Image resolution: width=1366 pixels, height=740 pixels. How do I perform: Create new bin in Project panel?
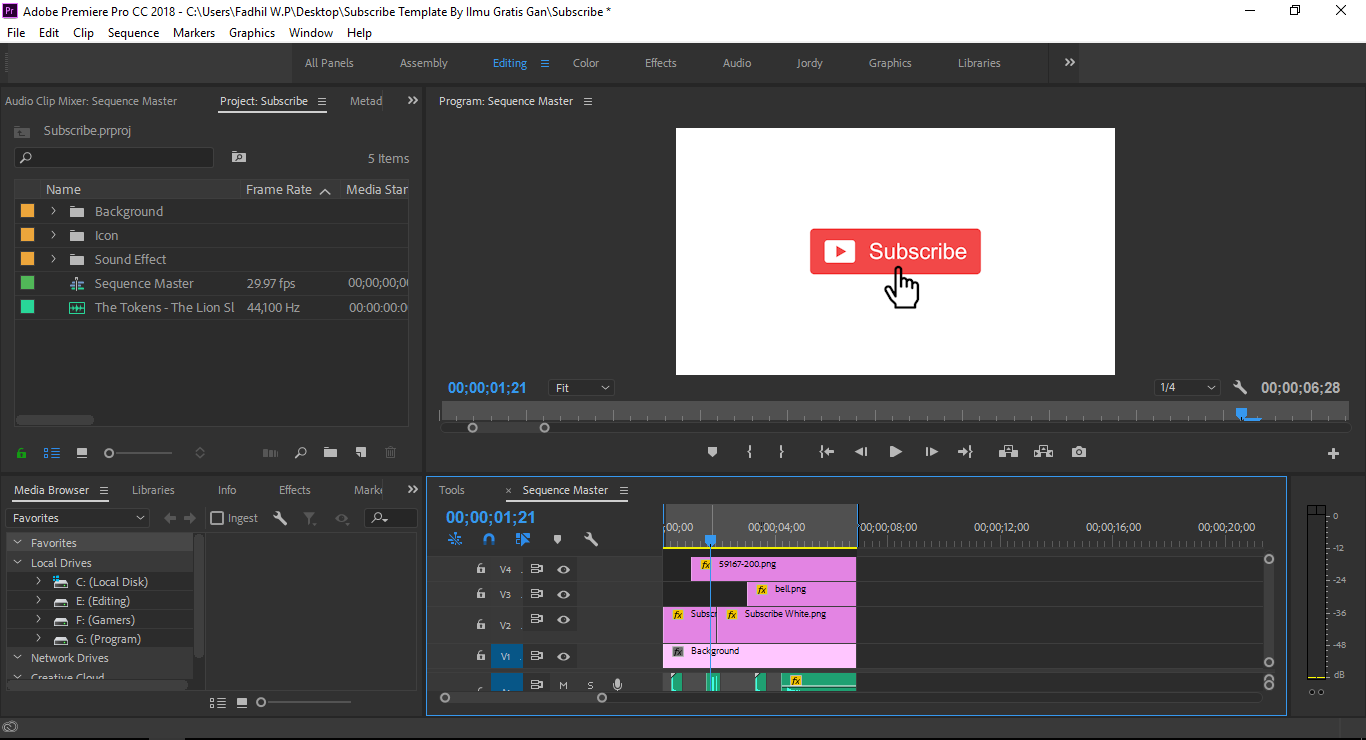(330, 453)
